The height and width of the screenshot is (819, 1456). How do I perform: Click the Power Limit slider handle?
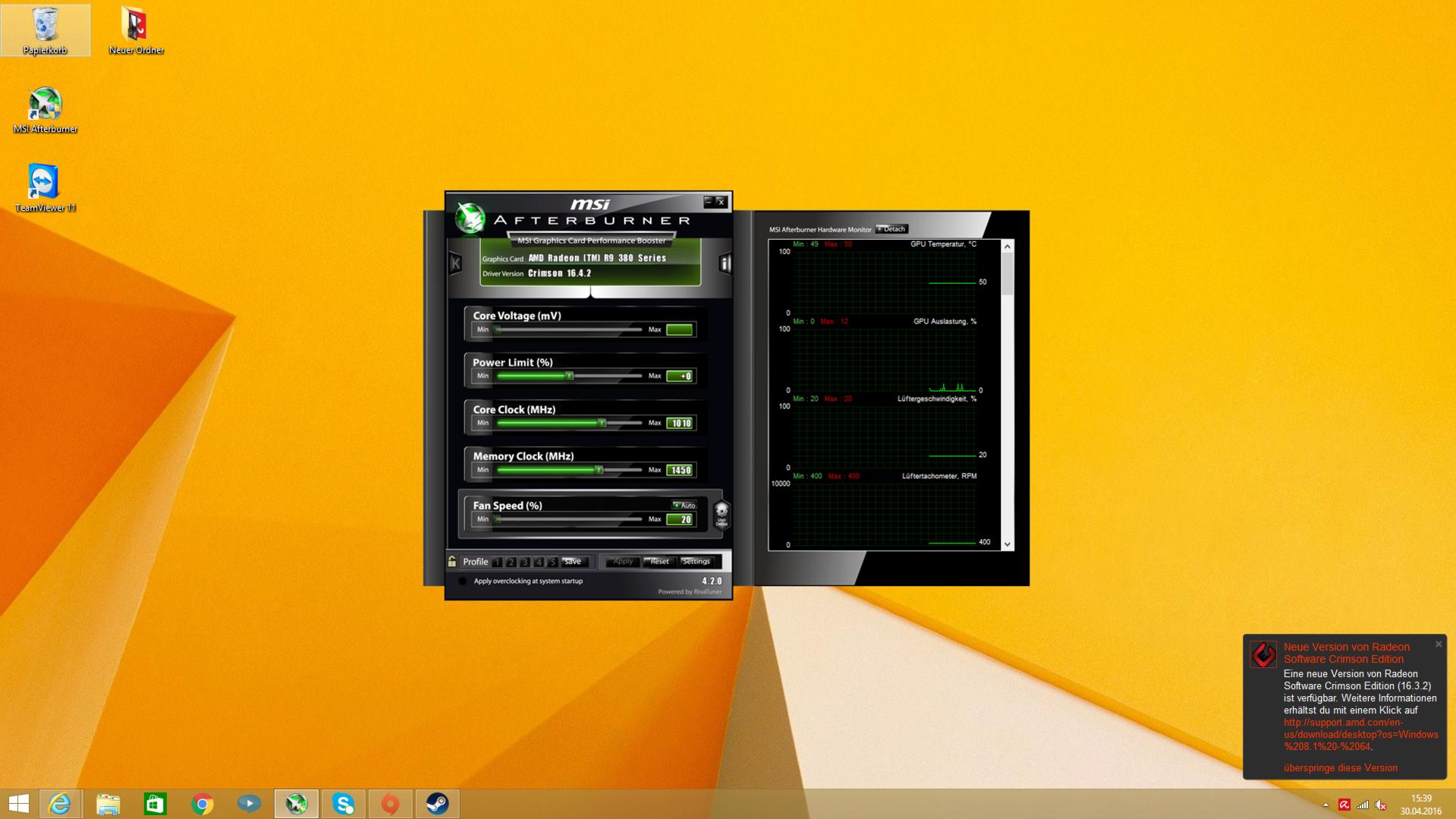coord(570,376)
